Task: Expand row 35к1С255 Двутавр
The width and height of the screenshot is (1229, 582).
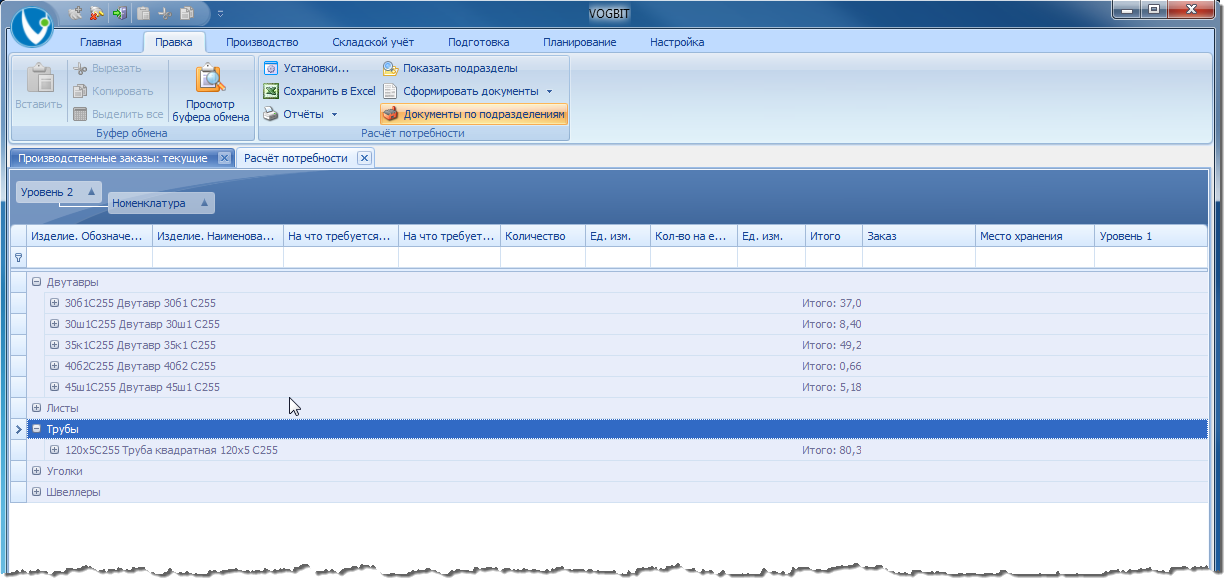Action: coord(55,345)
